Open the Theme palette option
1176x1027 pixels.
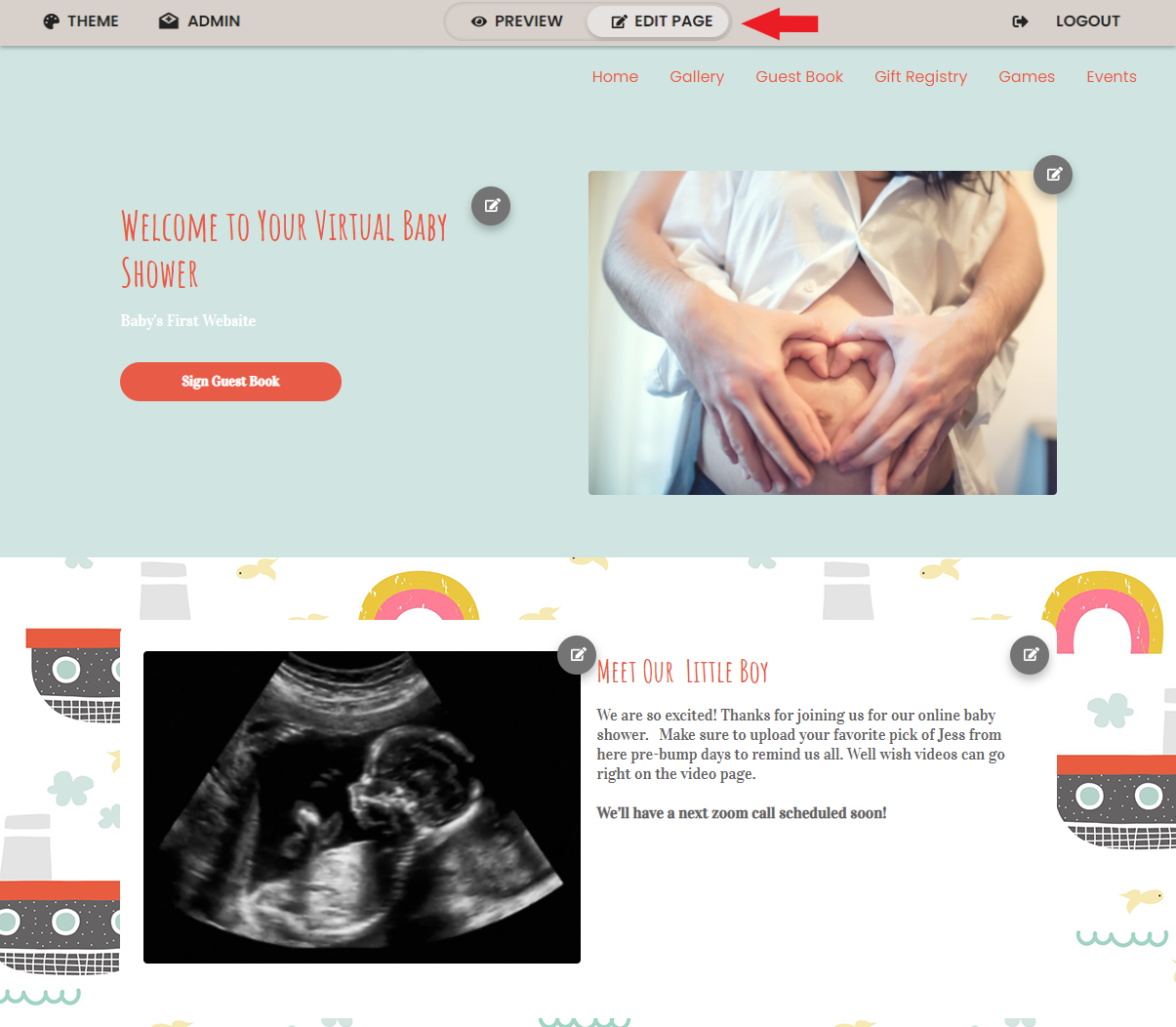[81, 21]
